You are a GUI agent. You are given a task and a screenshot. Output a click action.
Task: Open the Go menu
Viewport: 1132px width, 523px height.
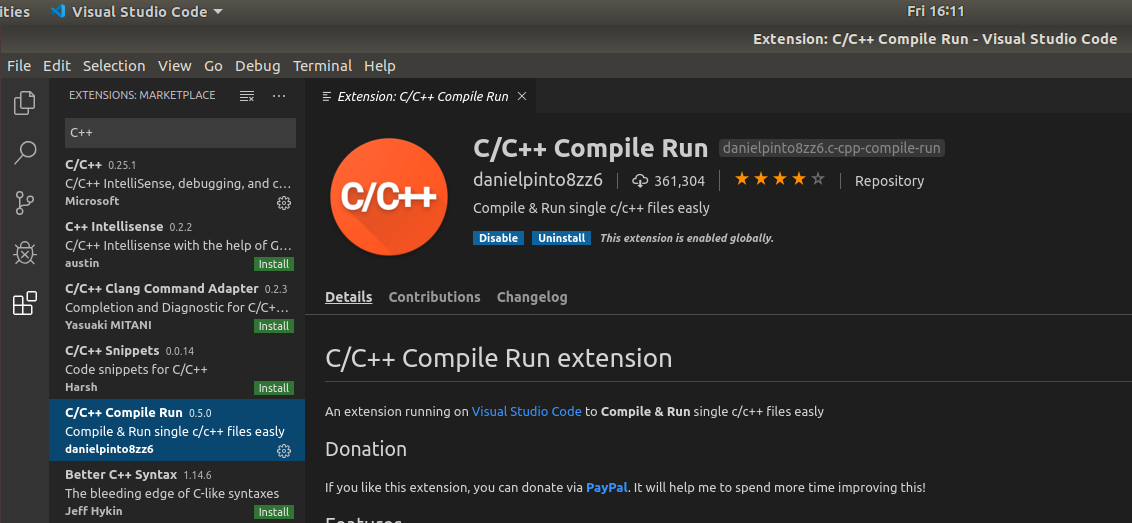213,66
